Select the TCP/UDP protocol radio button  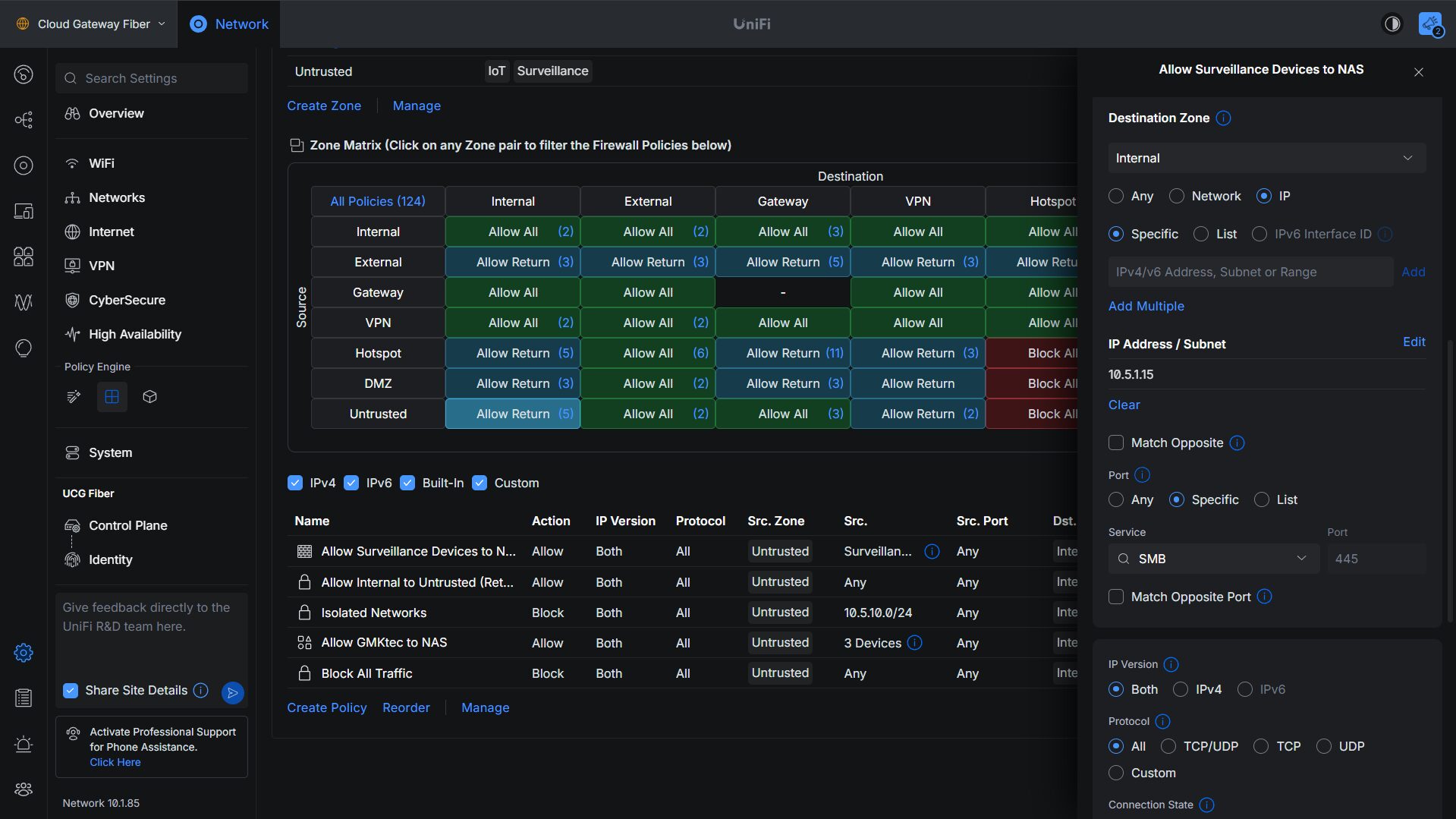[x=1168, y=747]
